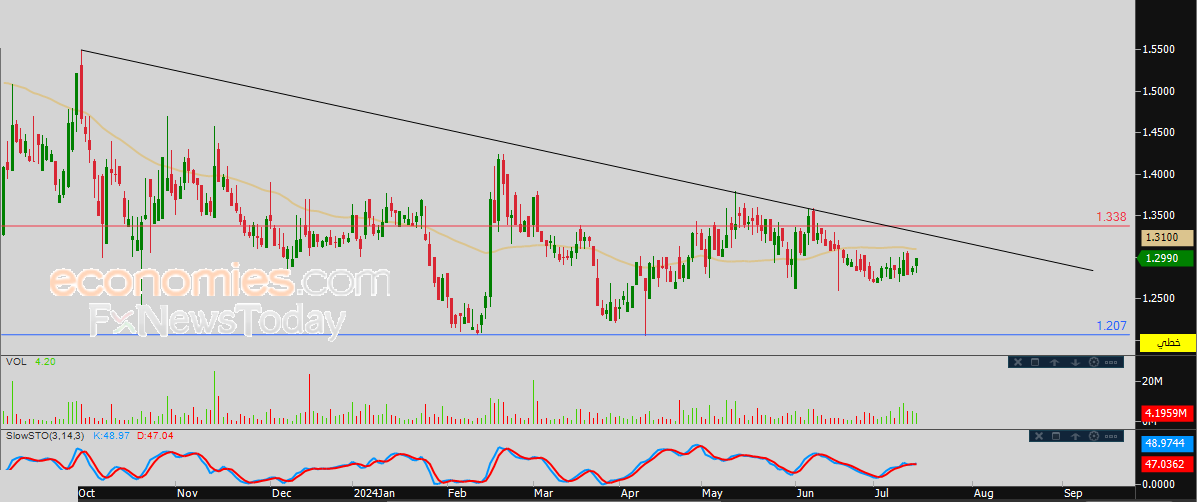Move the VOL panel down
Image resolution: width=1197 pixels, height=502 pixels.
[1073, 362]
